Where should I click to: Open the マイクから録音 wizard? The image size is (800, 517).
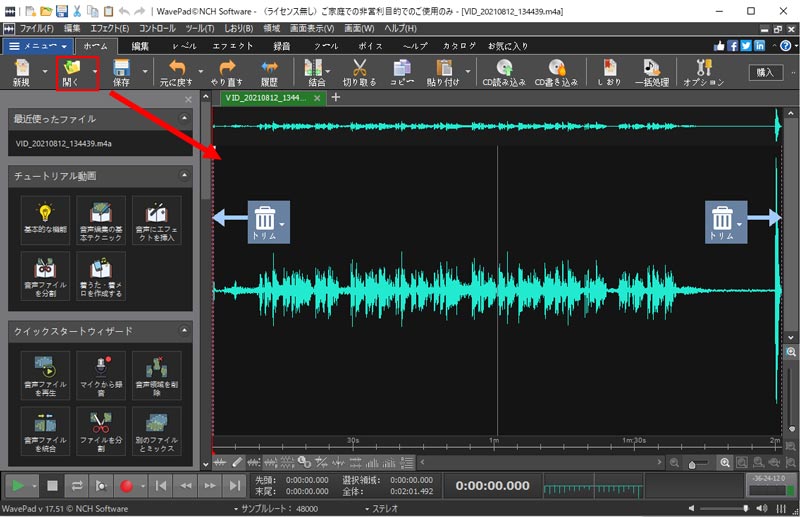click(x=100, y=375)
